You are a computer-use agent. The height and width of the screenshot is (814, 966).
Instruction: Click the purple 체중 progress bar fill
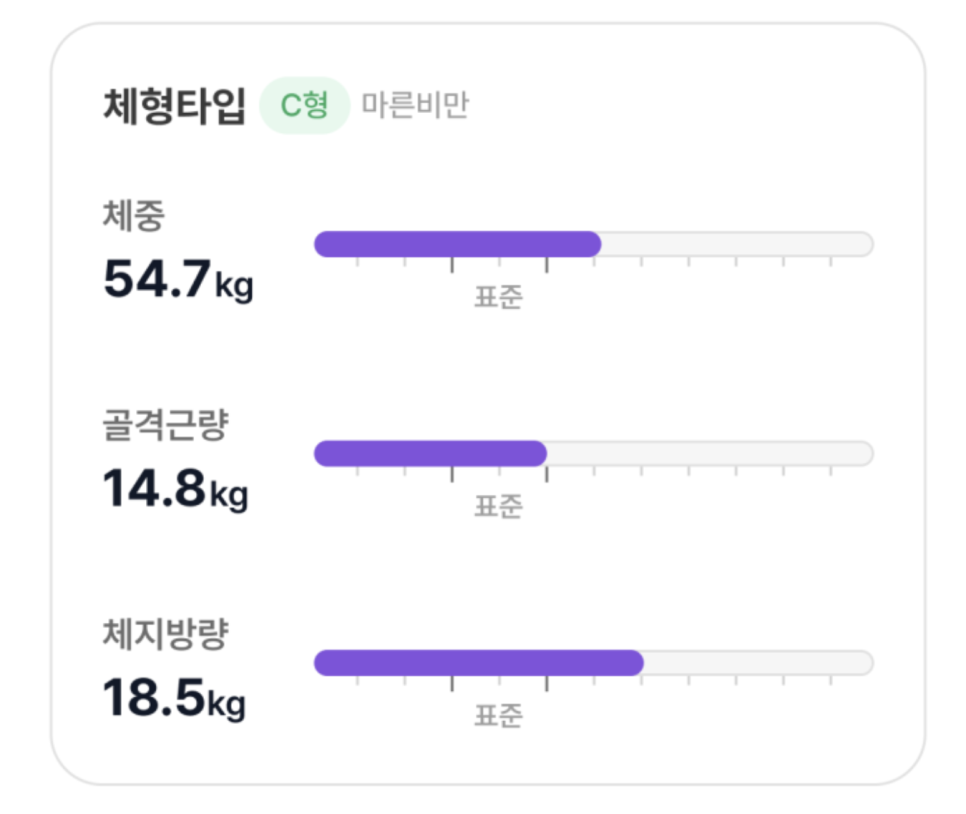(458, 244)
